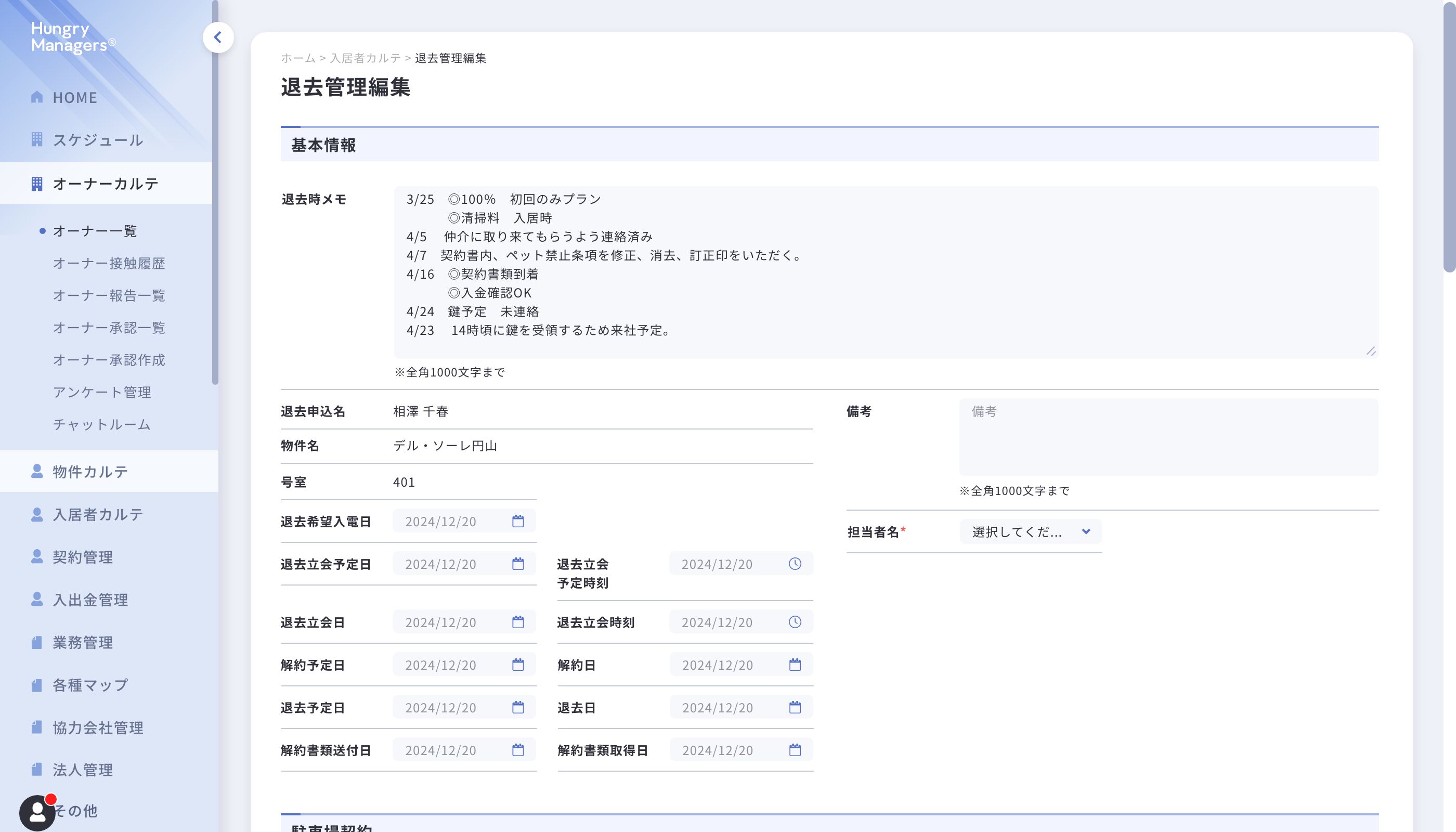Screen dimensions: 1456x832
Task: Click inside the 備考 text area
Action: coord(1168,438)
